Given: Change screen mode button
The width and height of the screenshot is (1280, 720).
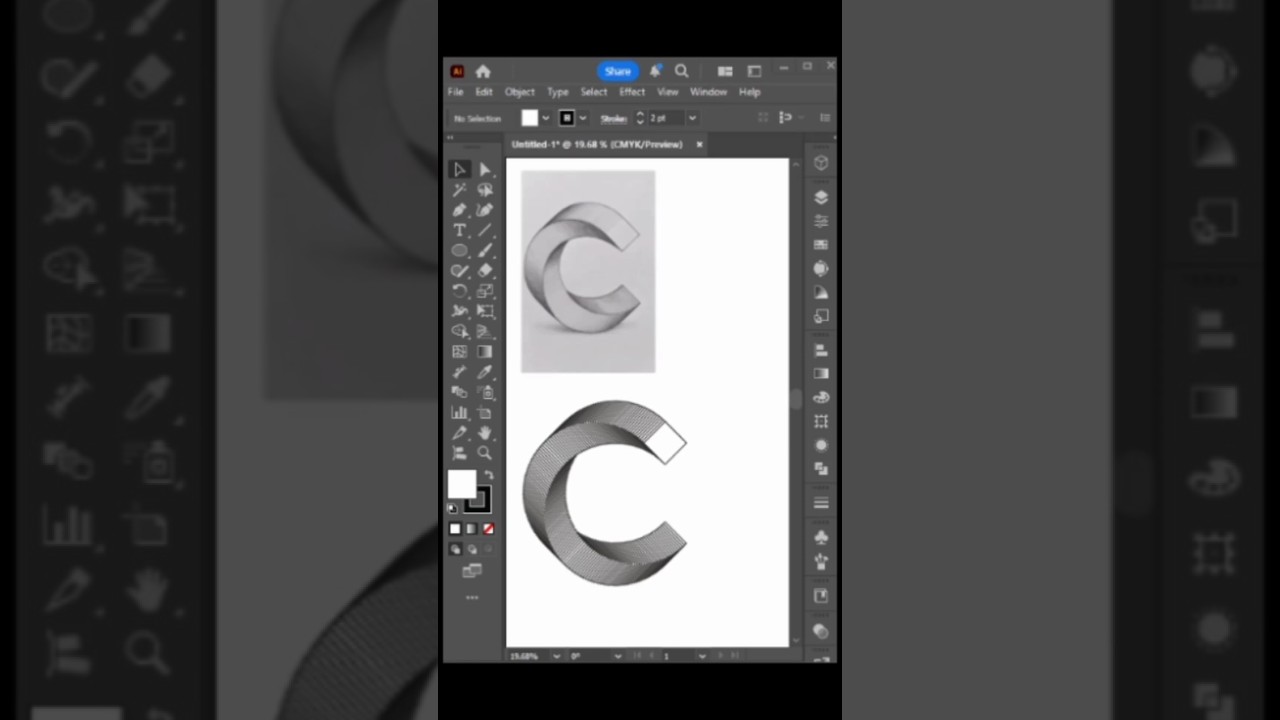Looking at the screenshot, I should click(x=472, y=571).
